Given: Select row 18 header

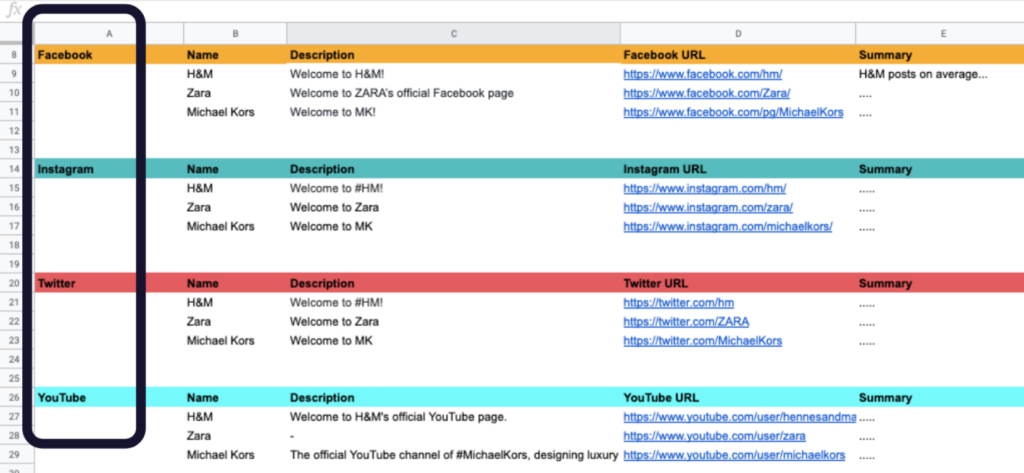Looking at the screenshot, I should 14,245.
